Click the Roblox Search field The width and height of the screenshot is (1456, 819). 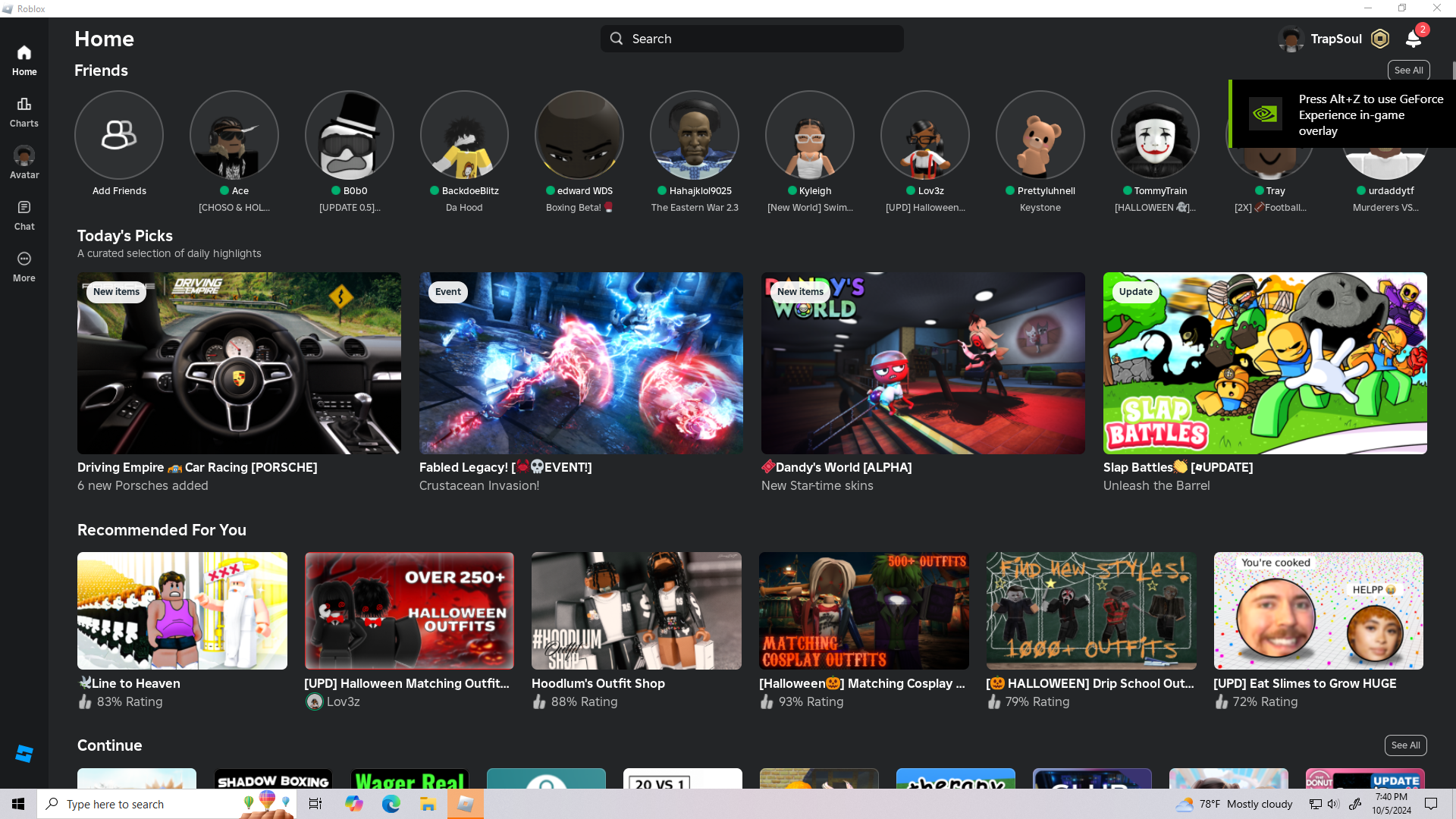752,39
